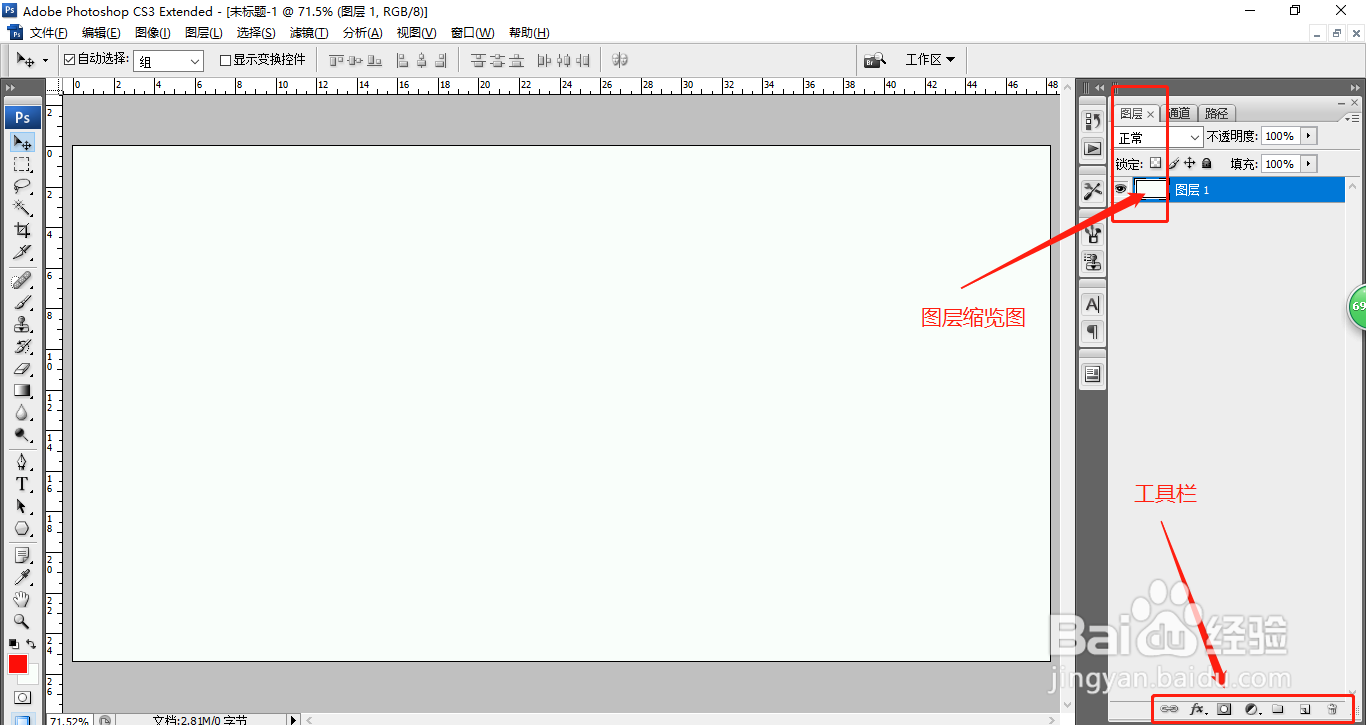
Task: Open the 组 auto-select dropdown
Action: pos(168,61)
